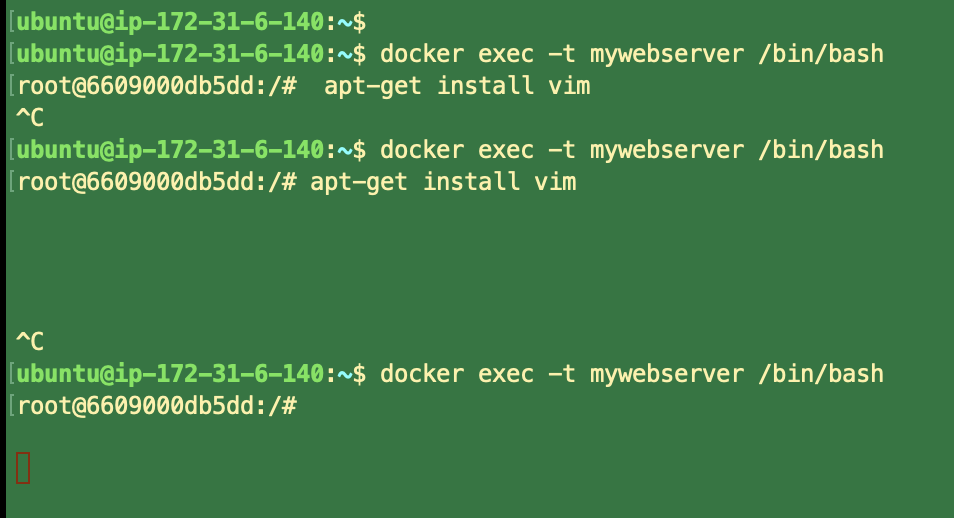954x518 pixels.
Task: Click the "-t" flag in the last docker command
Action: click(x=561, y=374)
